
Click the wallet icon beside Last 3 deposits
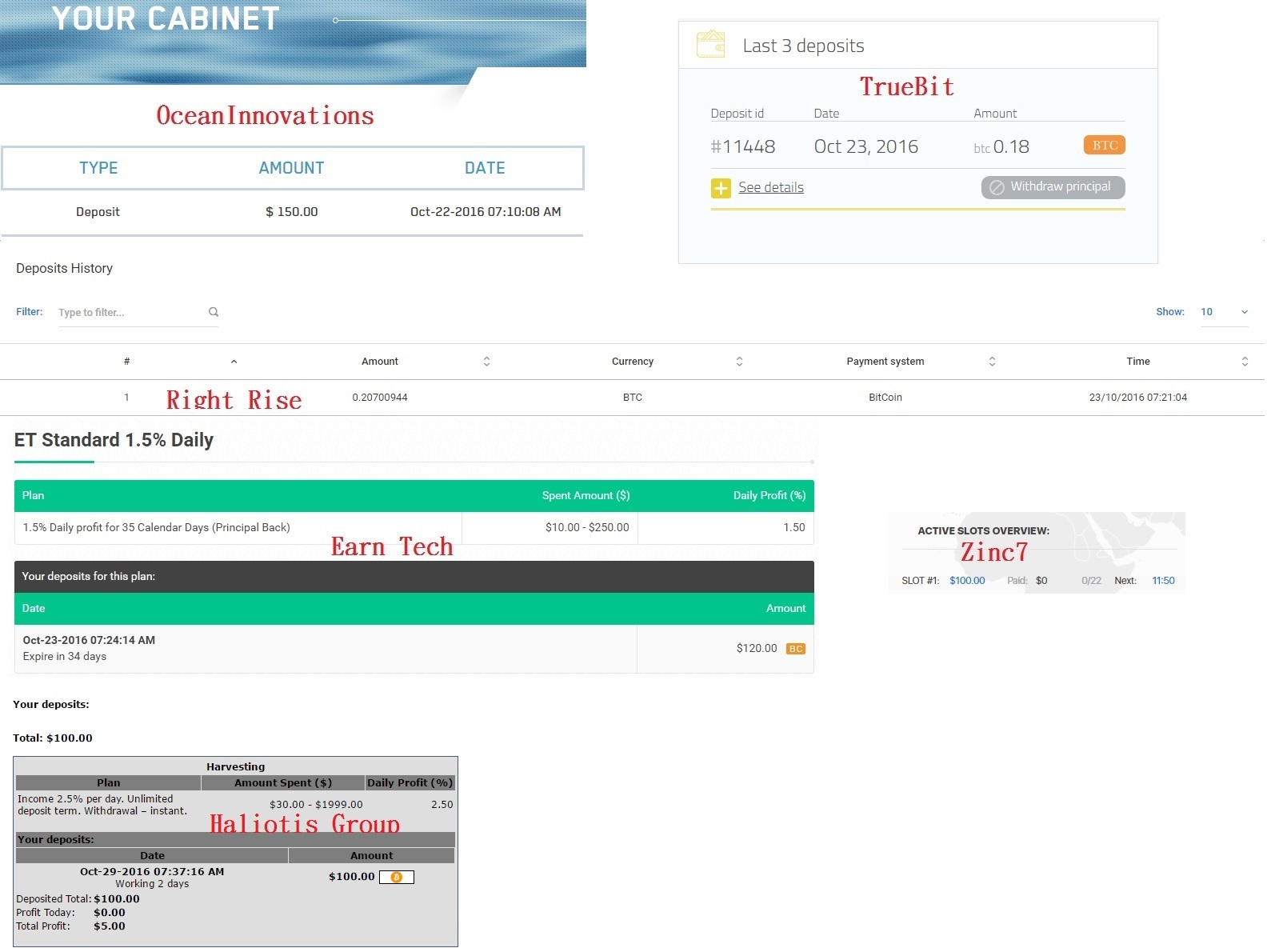click(x=710, y=44)
